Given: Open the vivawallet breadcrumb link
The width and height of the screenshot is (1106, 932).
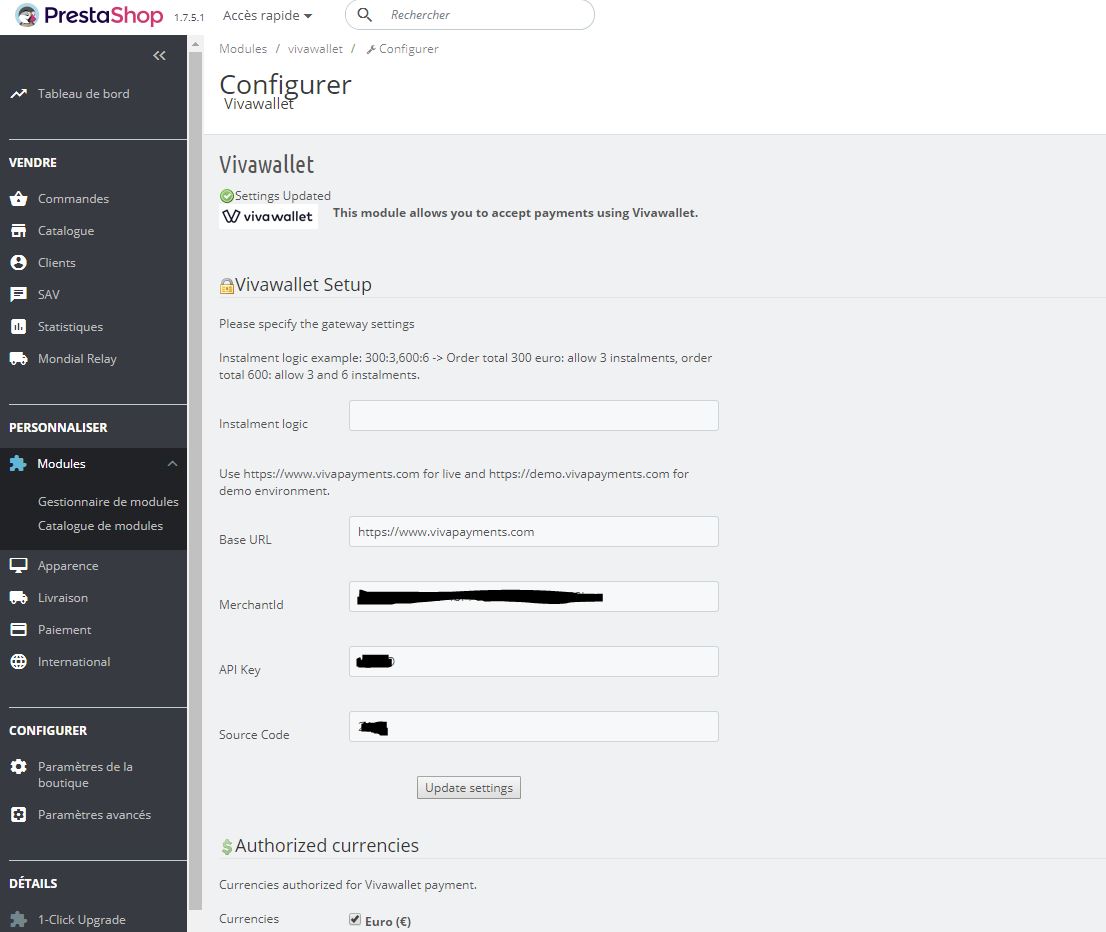Looking at the screenshot, I should 314,48.
